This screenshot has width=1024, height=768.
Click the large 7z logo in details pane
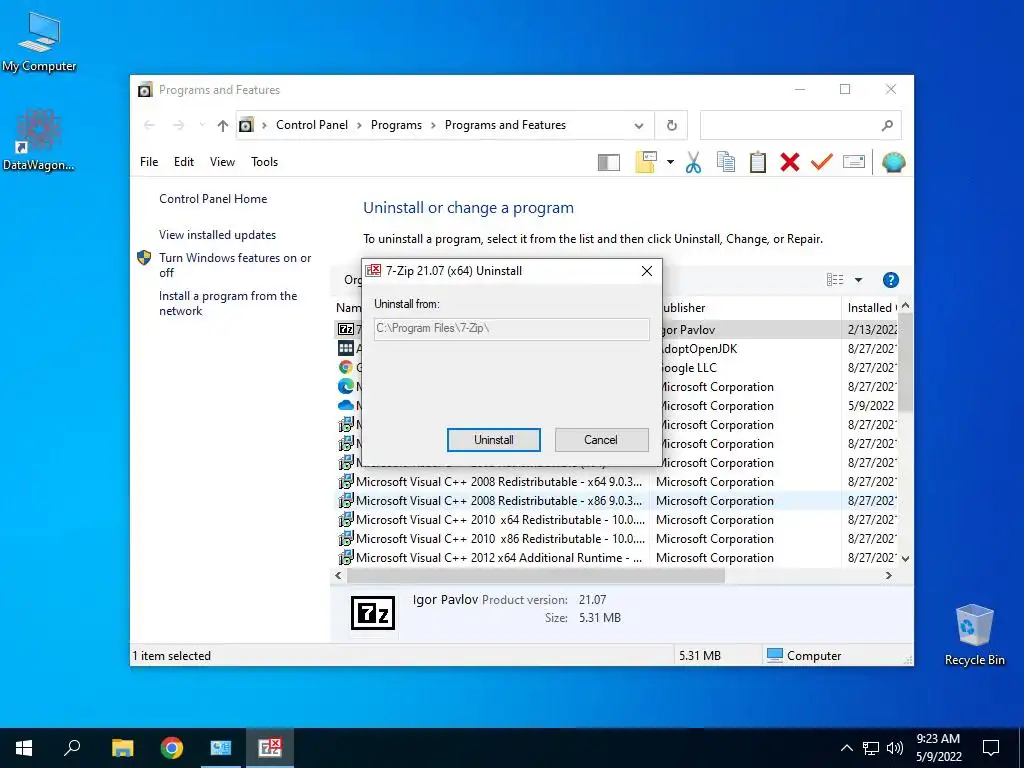(x=373, y=613)
